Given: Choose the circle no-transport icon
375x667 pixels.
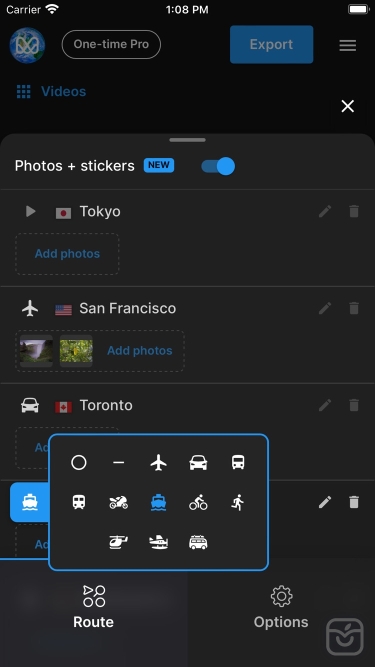Looking at the screenshot, I should (x=79, y=462).
